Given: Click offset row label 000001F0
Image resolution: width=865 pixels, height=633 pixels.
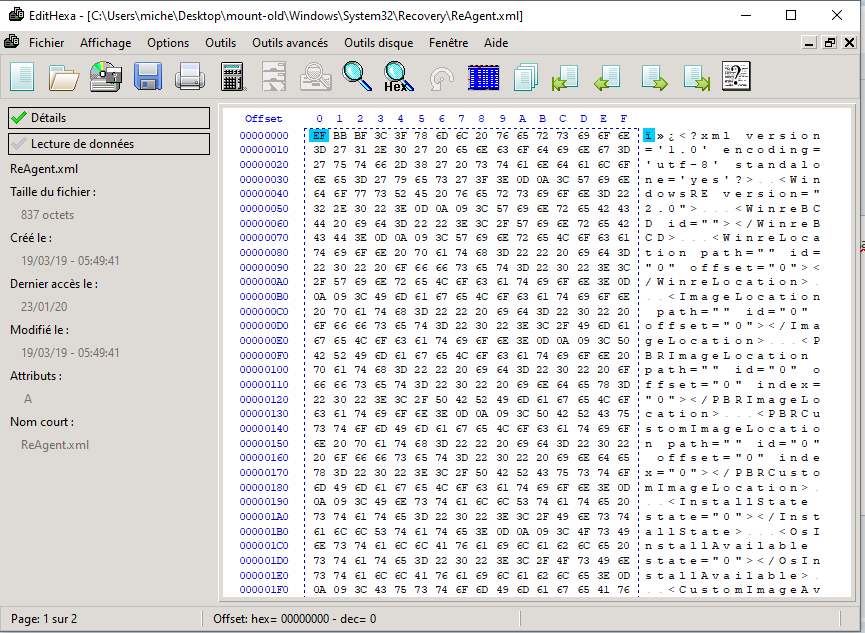Looking at the screenshot, I should (264, 589).
